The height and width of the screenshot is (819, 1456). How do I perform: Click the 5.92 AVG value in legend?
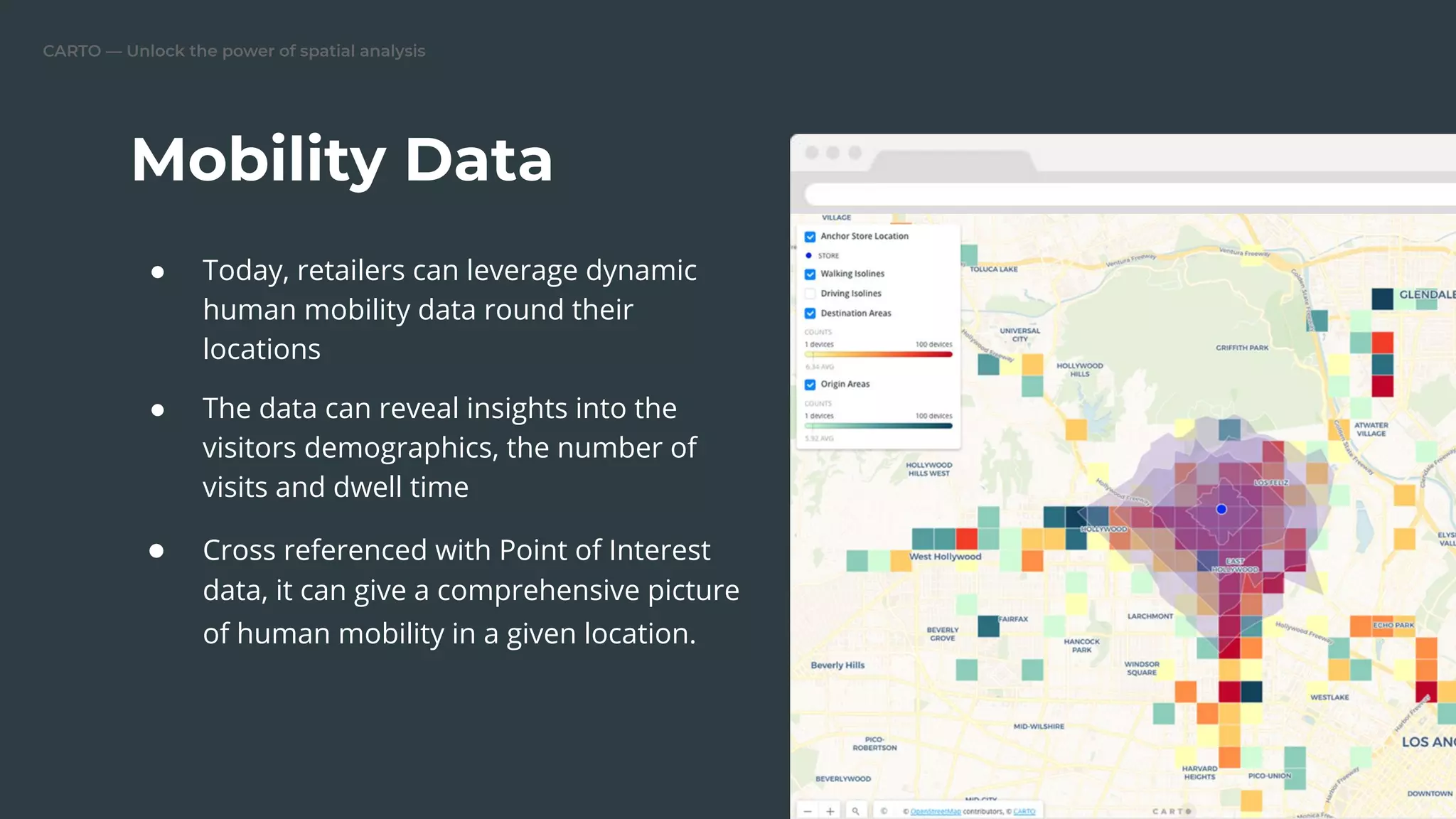coord(819,439)
